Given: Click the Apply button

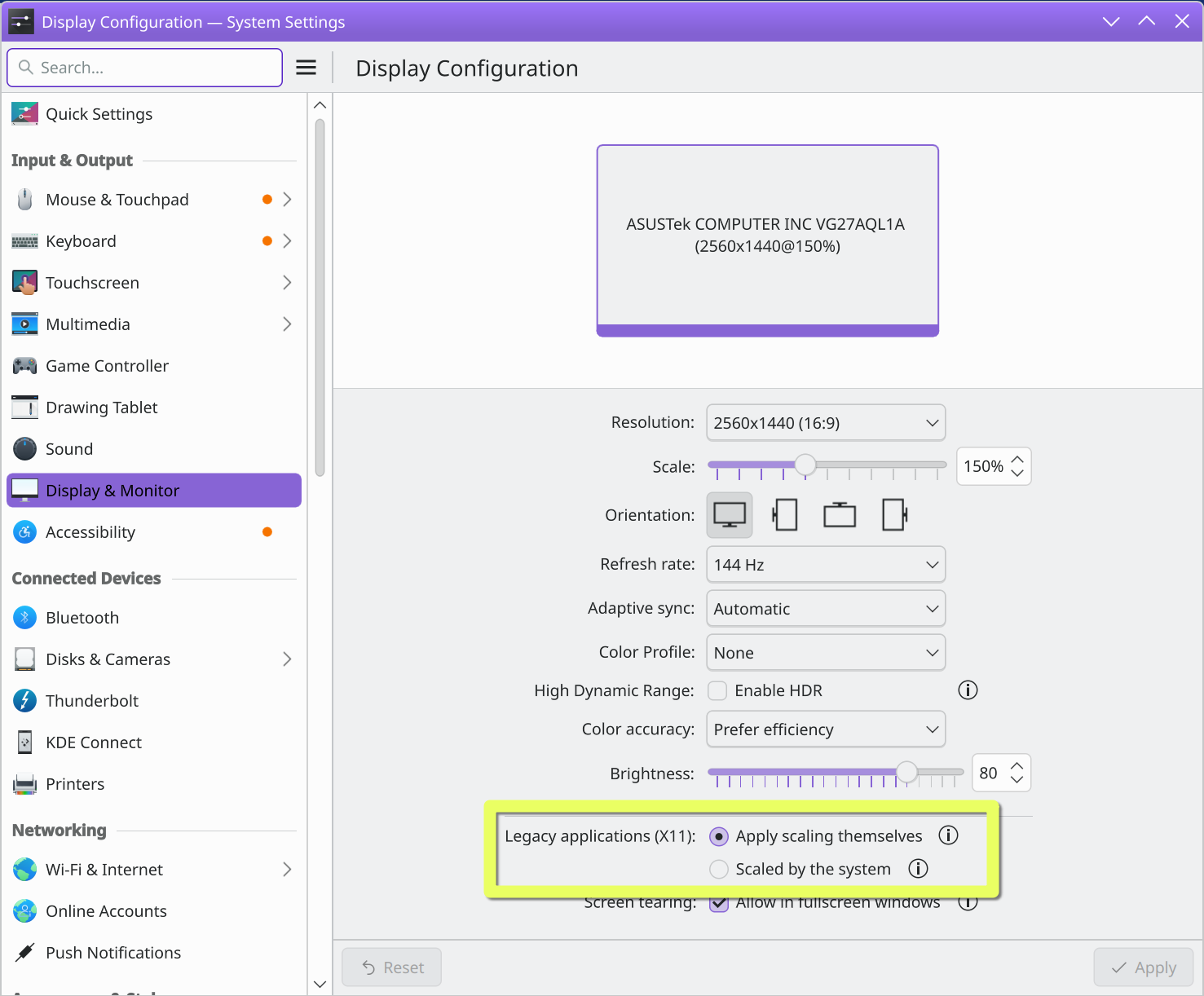Looking at the screenshot, I should tap(1144, 967).
